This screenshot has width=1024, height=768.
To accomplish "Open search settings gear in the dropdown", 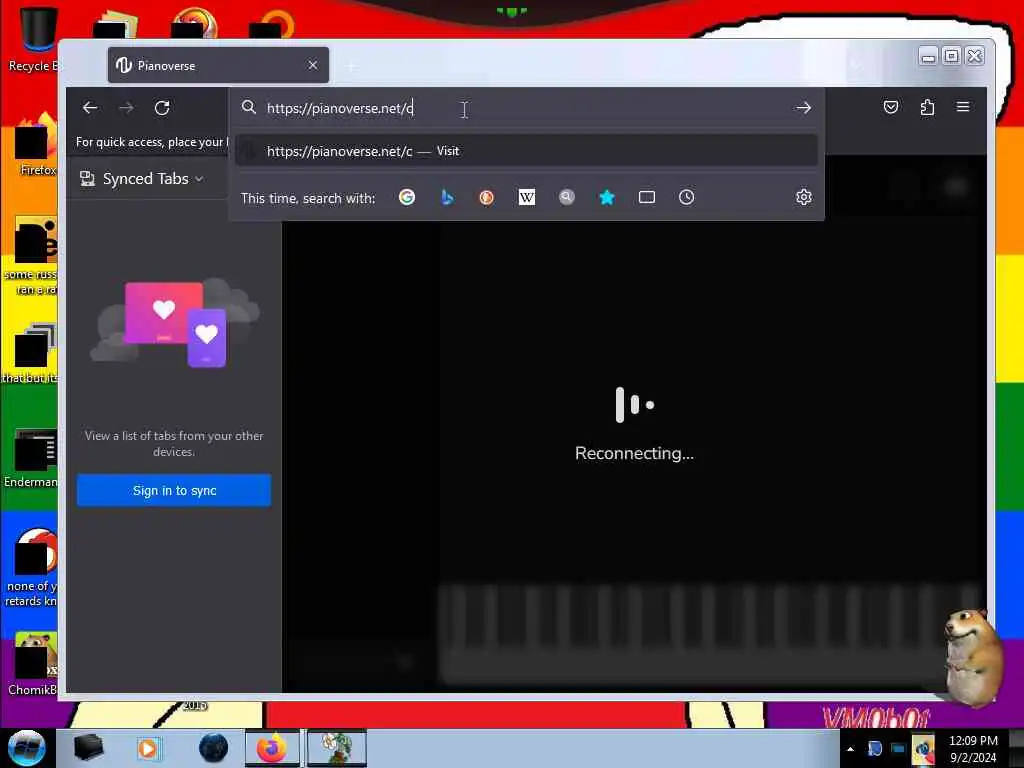I will (804, 197).
